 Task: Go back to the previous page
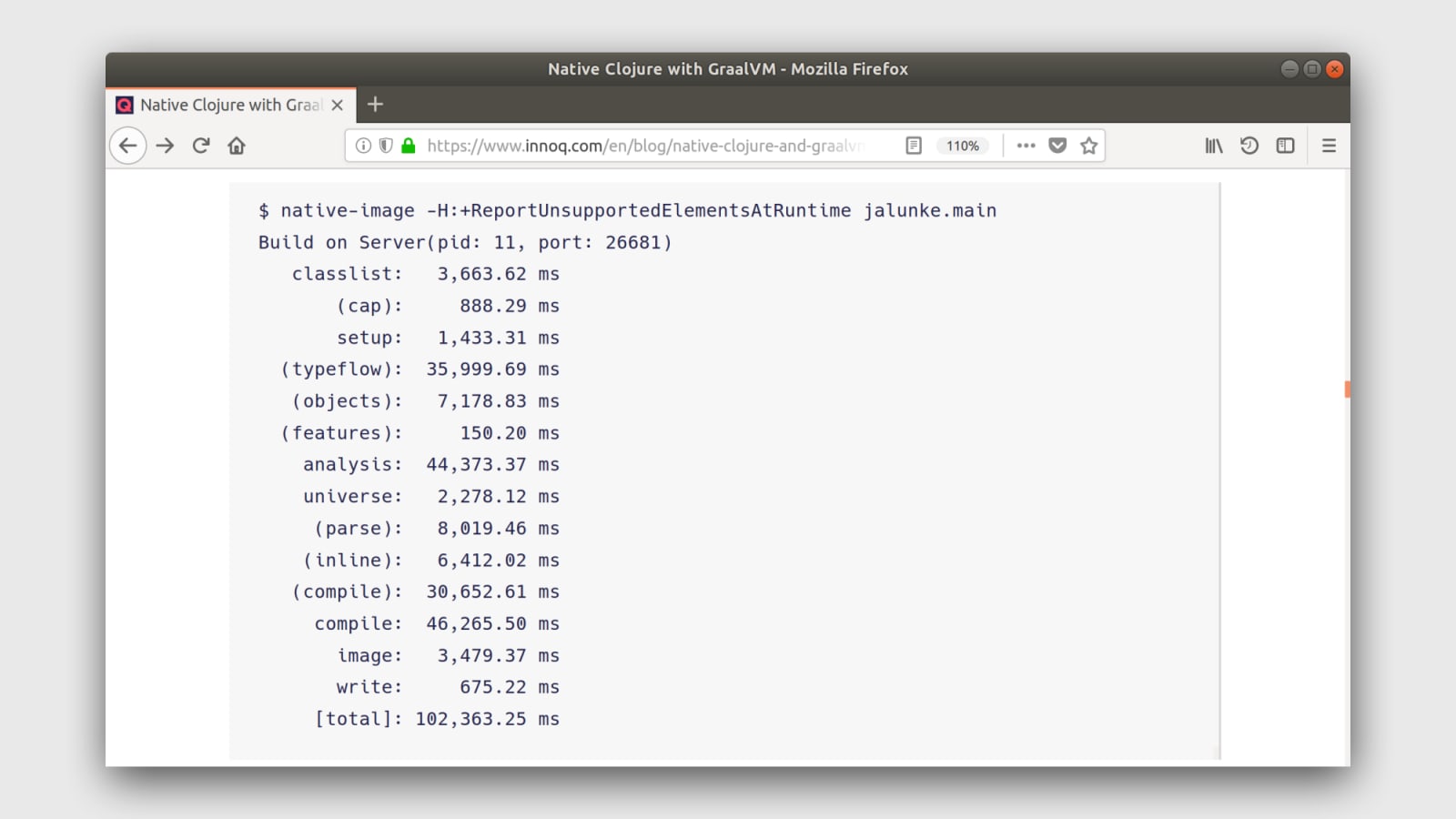pos(128,146)
